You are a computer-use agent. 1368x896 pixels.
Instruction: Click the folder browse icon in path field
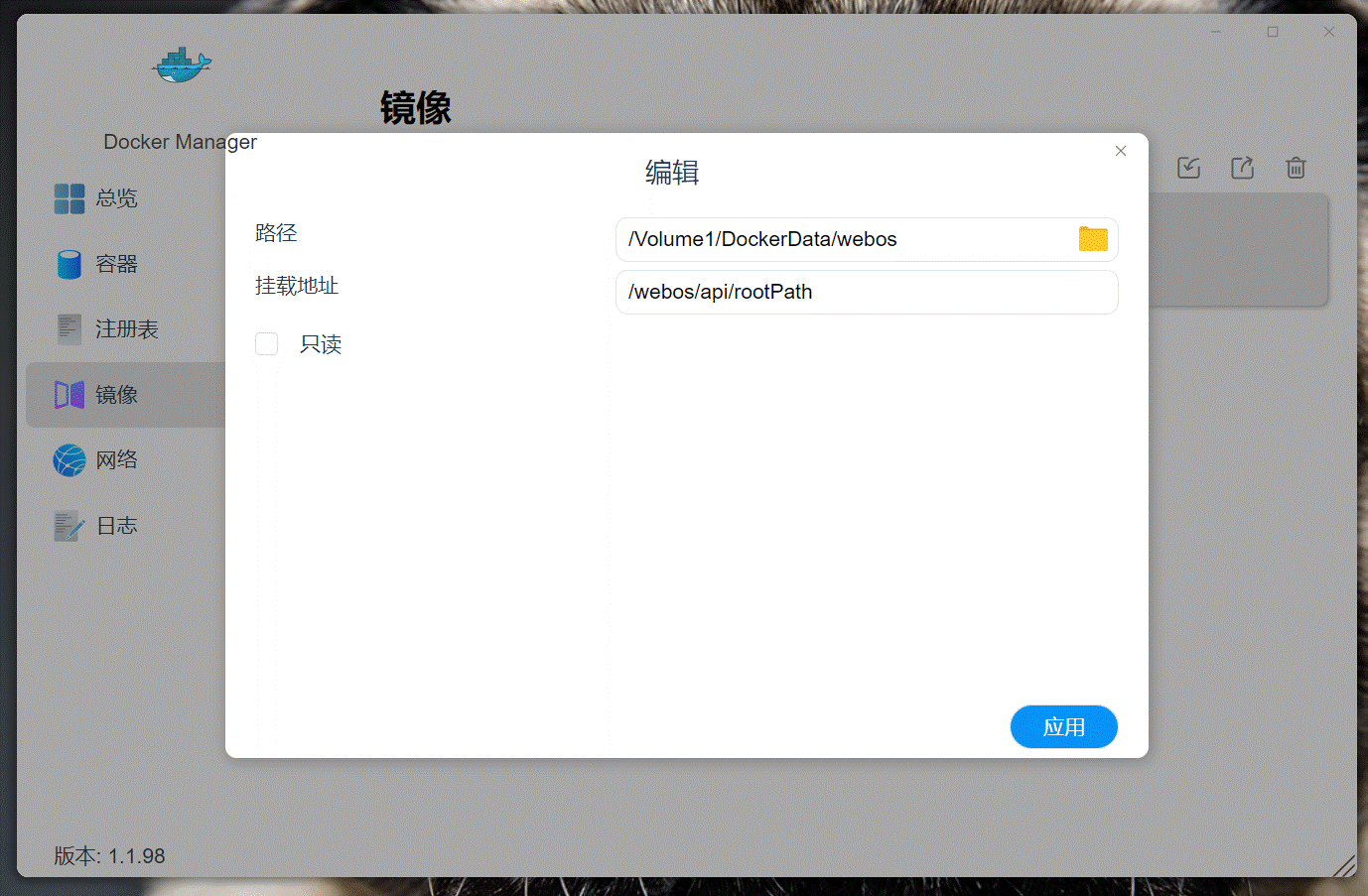click(x=1092, y=239)
